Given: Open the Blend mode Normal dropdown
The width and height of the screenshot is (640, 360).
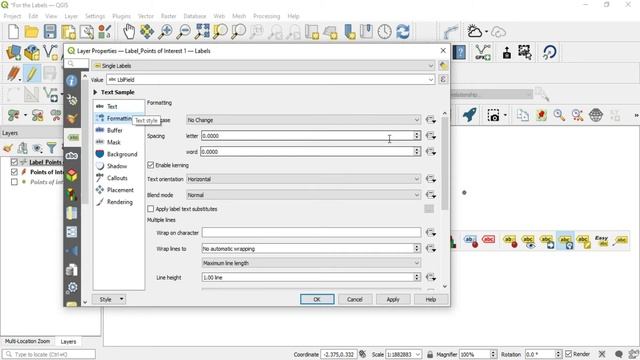Looking at the screenshot, I should 303,195.
